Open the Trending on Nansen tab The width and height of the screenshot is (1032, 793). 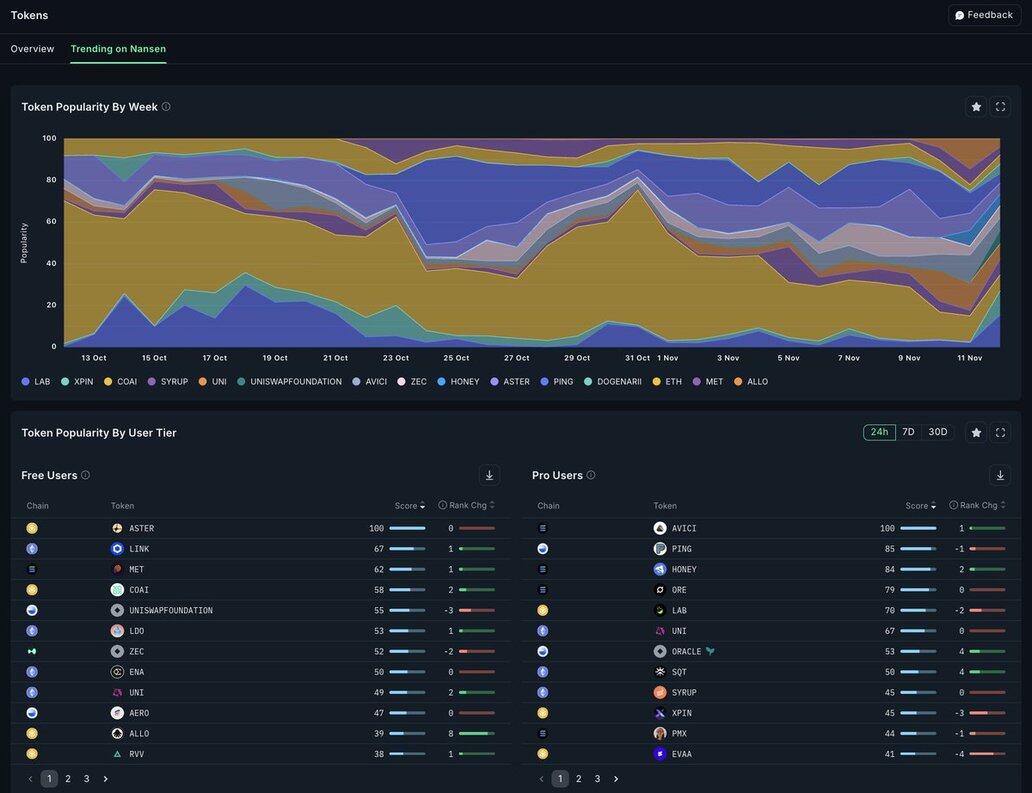pos(118,49)
